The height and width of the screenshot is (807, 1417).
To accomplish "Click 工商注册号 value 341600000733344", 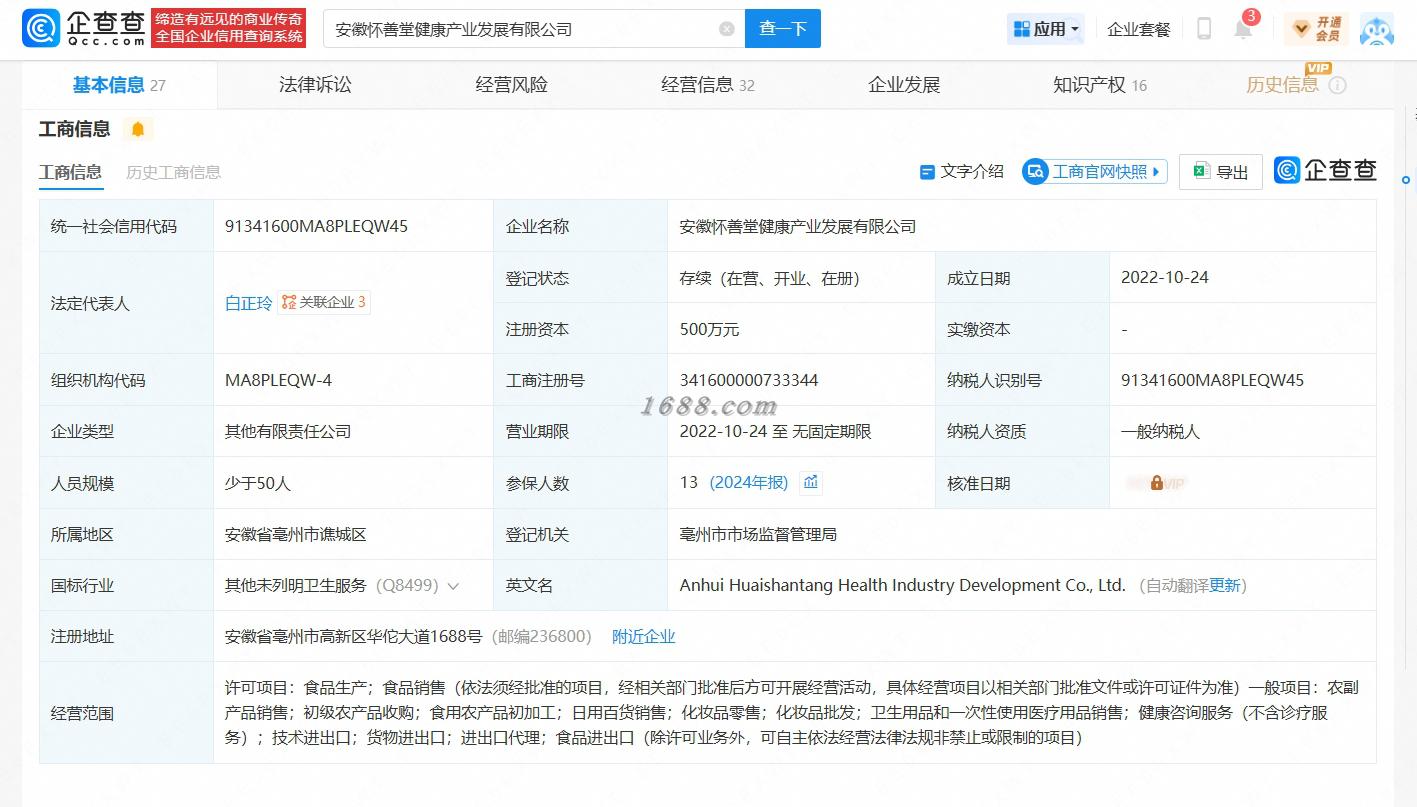I will [749, 380].
